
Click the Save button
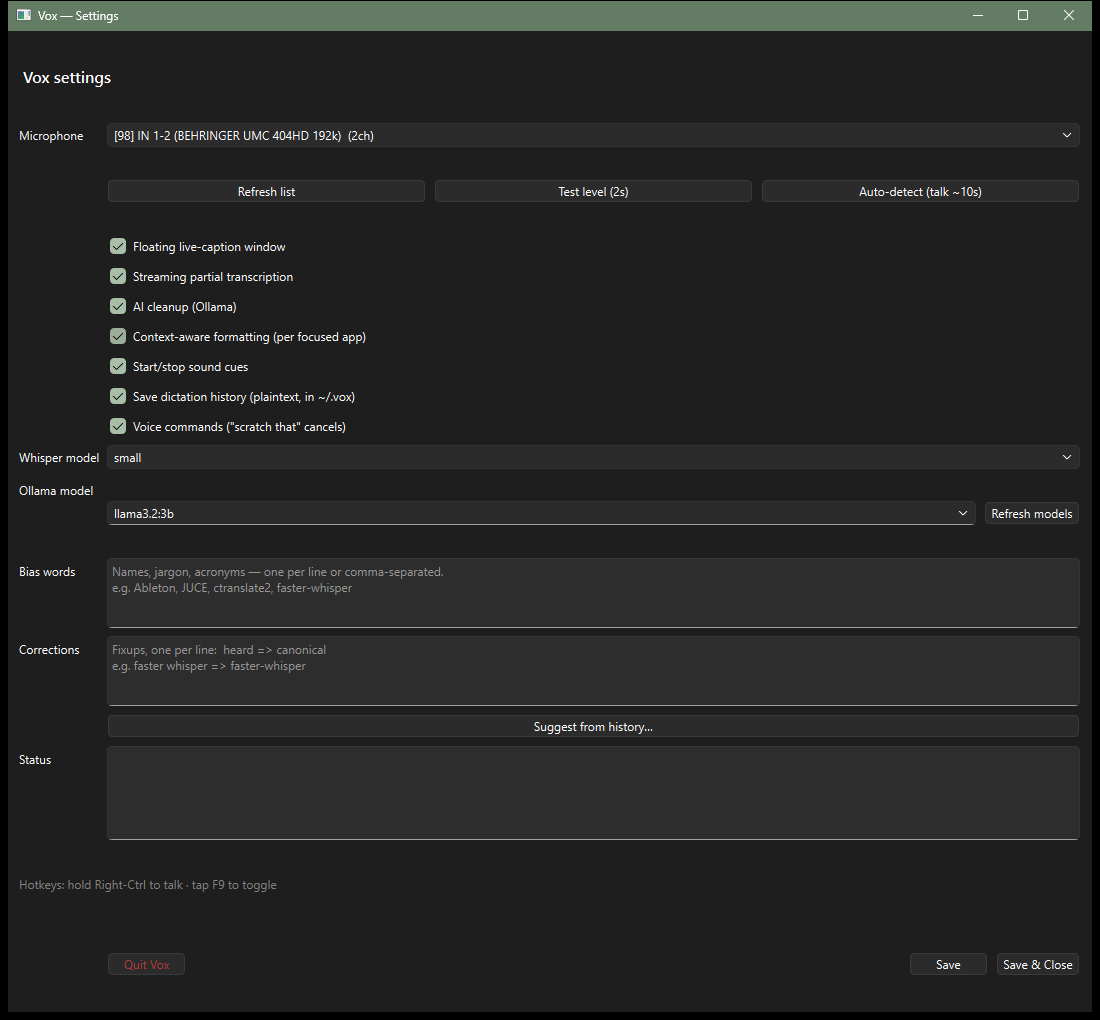[x=948, y=965]
